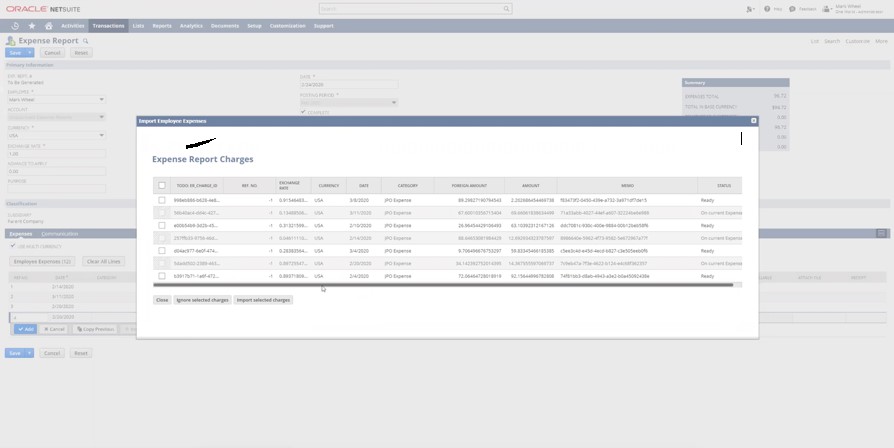Click the Shortcuts star icon
Screen dimensions: 894x448
[x=32, y=25]
